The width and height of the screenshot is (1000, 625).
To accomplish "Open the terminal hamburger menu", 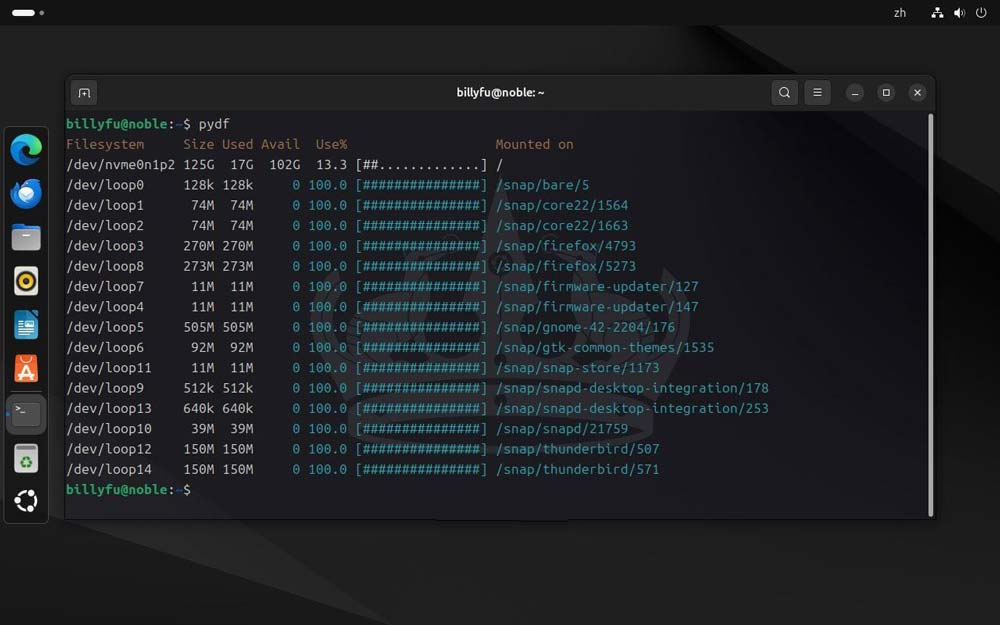I will [x=817, y=92].
